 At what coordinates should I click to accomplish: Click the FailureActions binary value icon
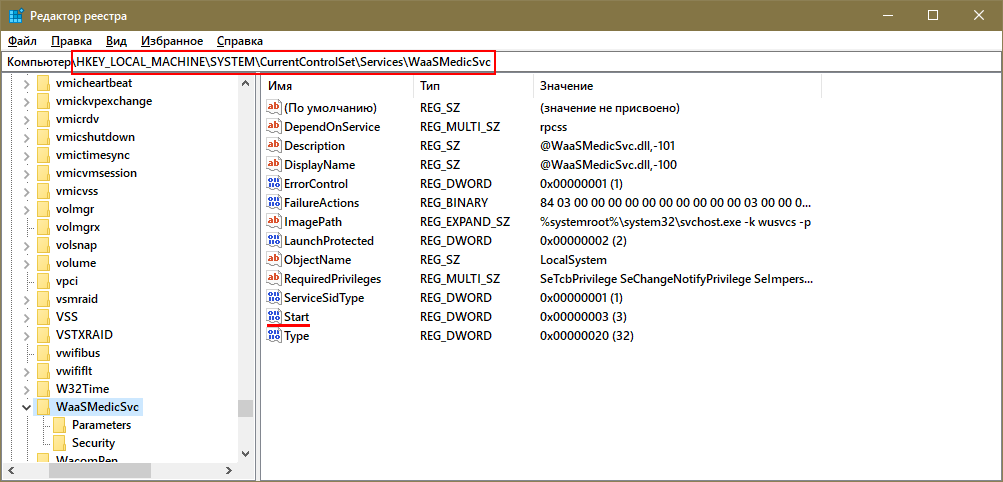(273, 203)
